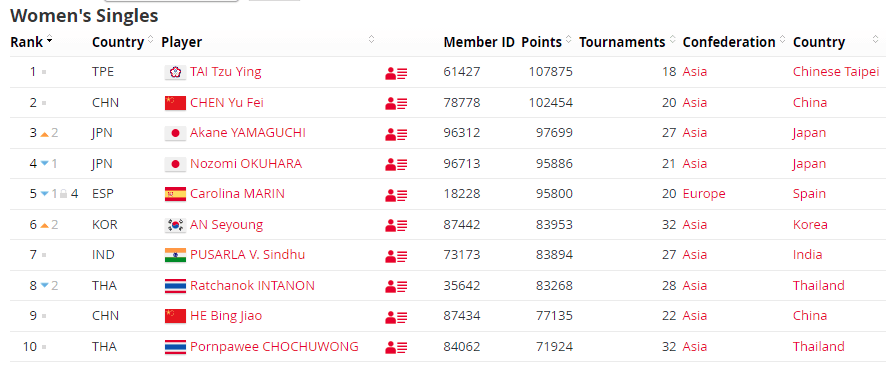Follow the Korea country link

810,224
